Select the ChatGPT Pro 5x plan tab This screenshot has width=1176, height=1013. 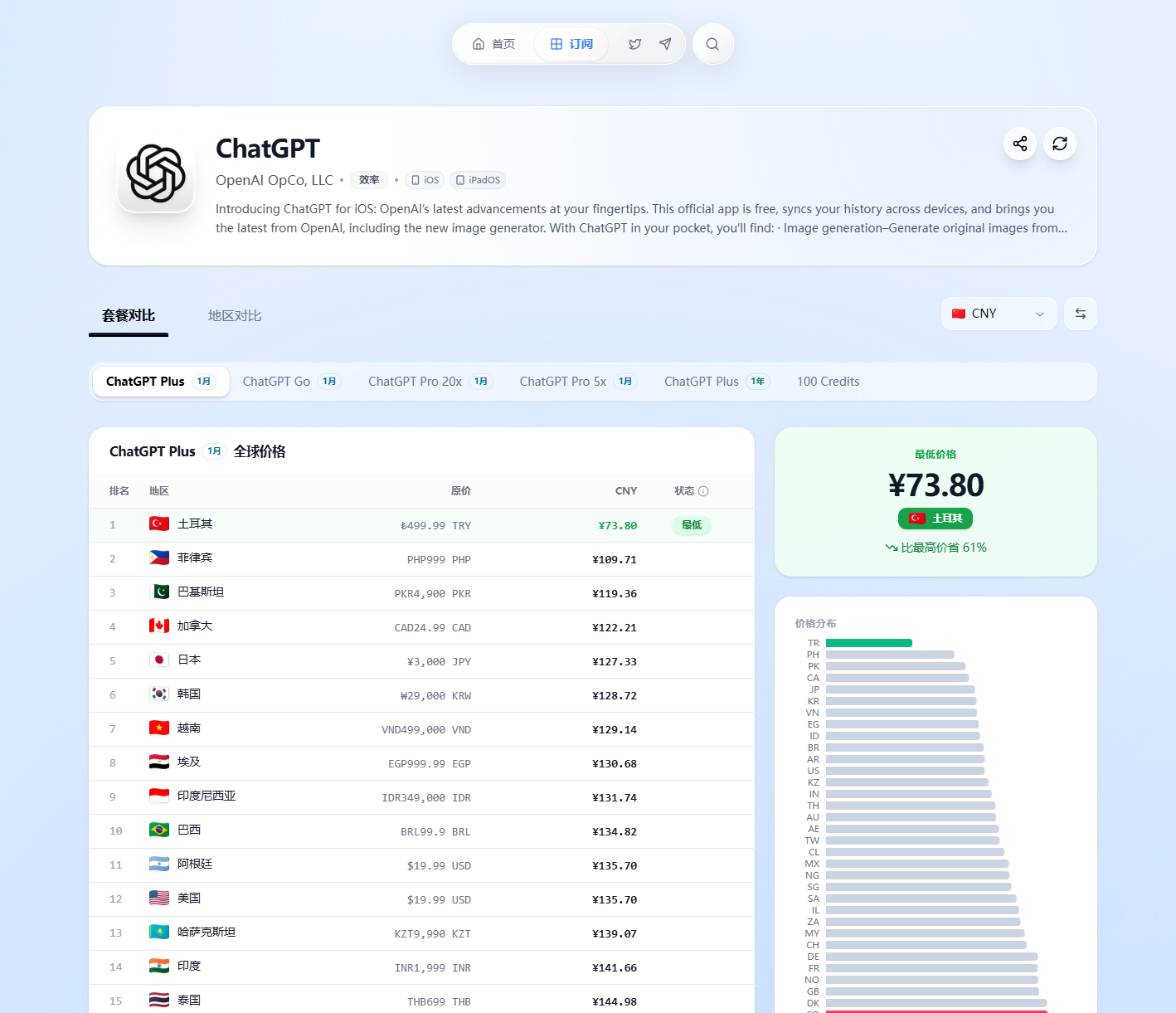pos(578,382)
